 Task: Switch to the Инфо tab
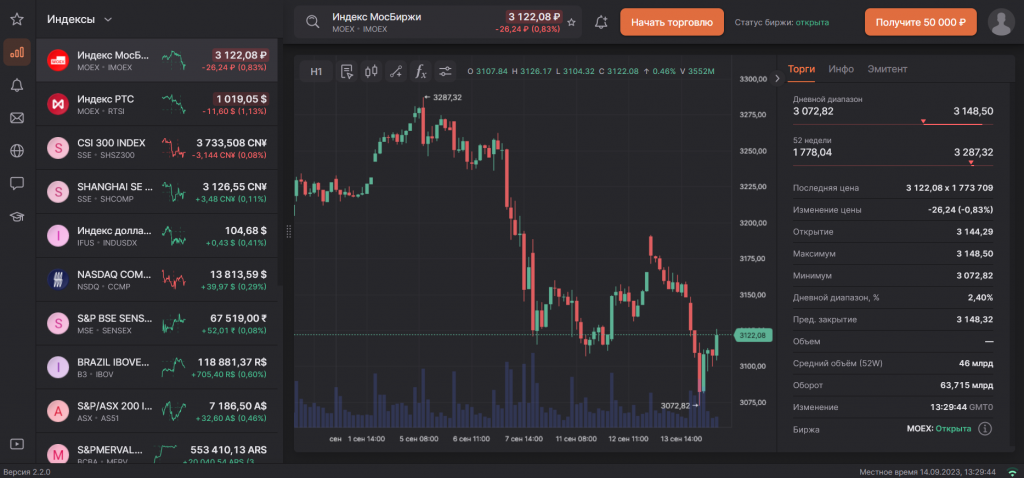point(841,69)
